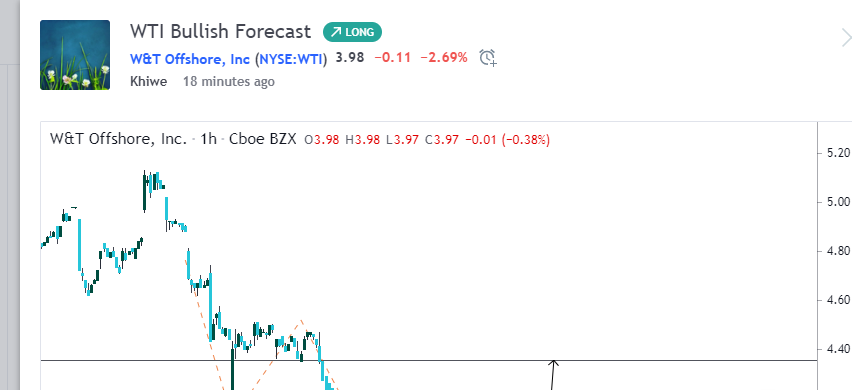Select the 1h interval label on chart

208,139
